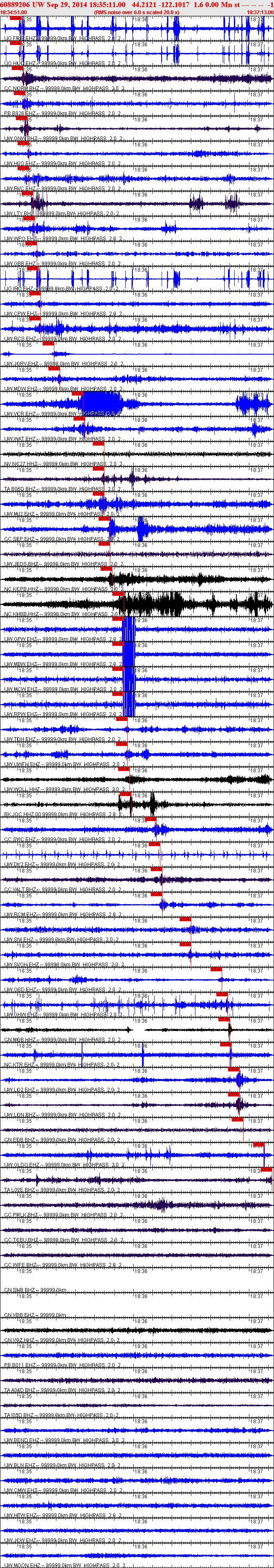Click the CN MGB HHZ trace label
This screenshot has width=274, height=1568.
[x=63, y=1040]
